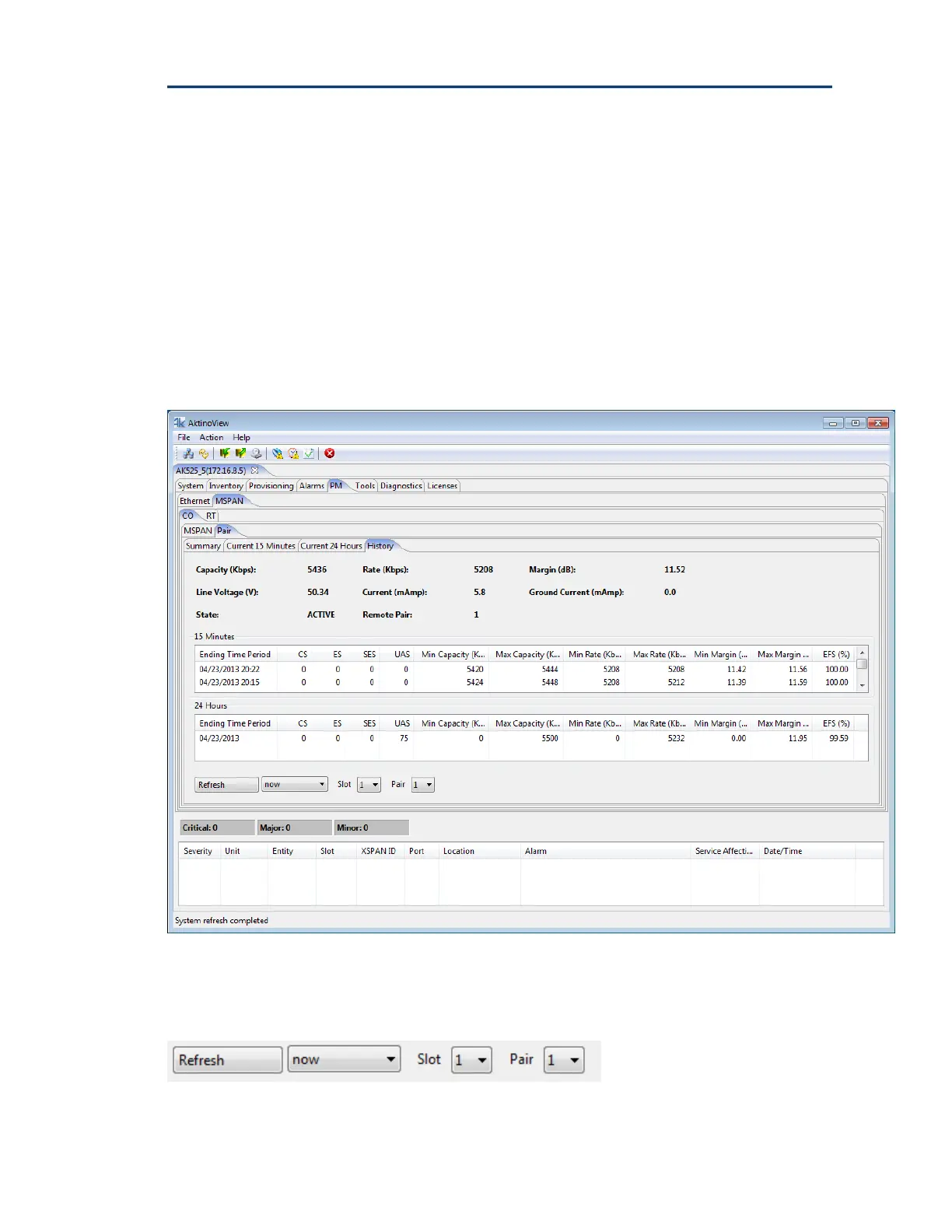Select the 04/23/2013 20:22 row
952x1232 pixels.
525,669
